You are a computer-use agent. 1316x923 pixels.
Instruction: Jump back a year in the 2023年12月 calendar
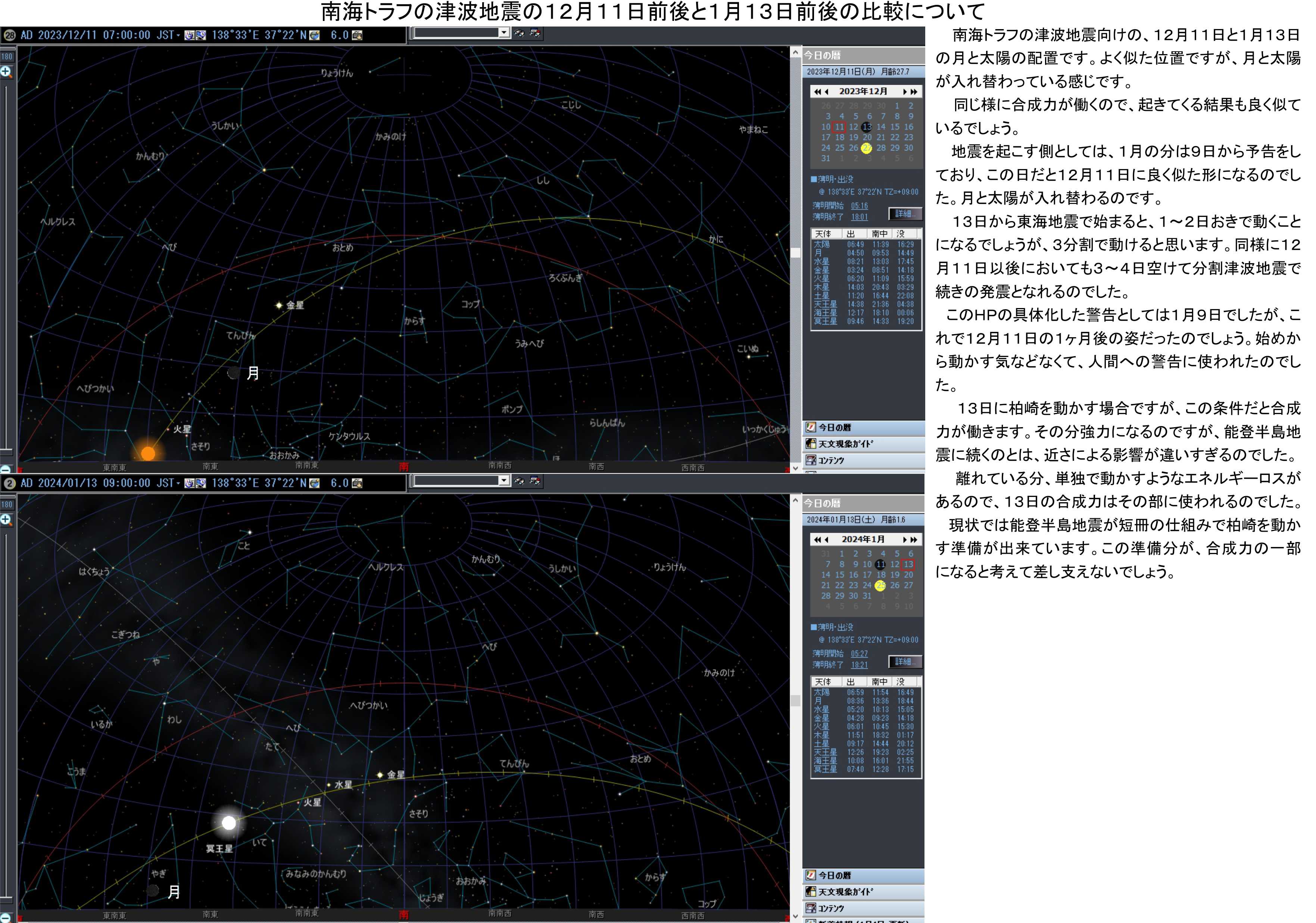(817, 92)
